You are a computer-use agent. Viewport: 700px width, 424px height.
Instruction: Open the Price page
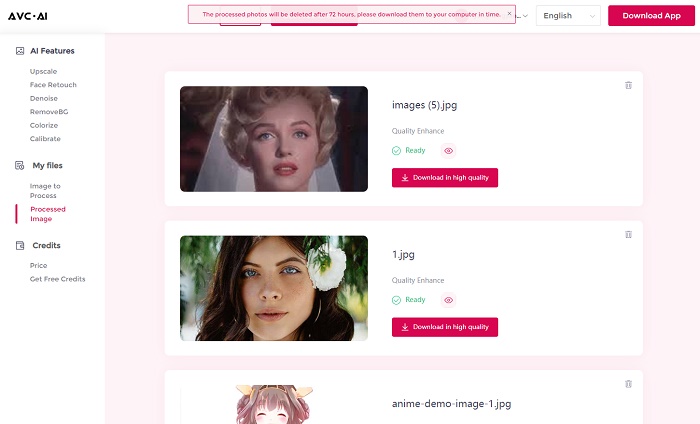click(x=38, y=266)
